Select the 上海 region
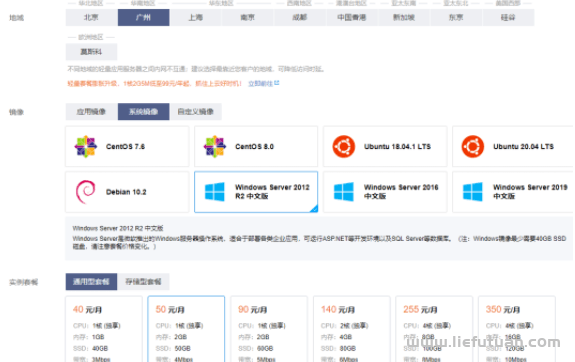The width and height of the screenshot is (575, 362). pos(195,17)
